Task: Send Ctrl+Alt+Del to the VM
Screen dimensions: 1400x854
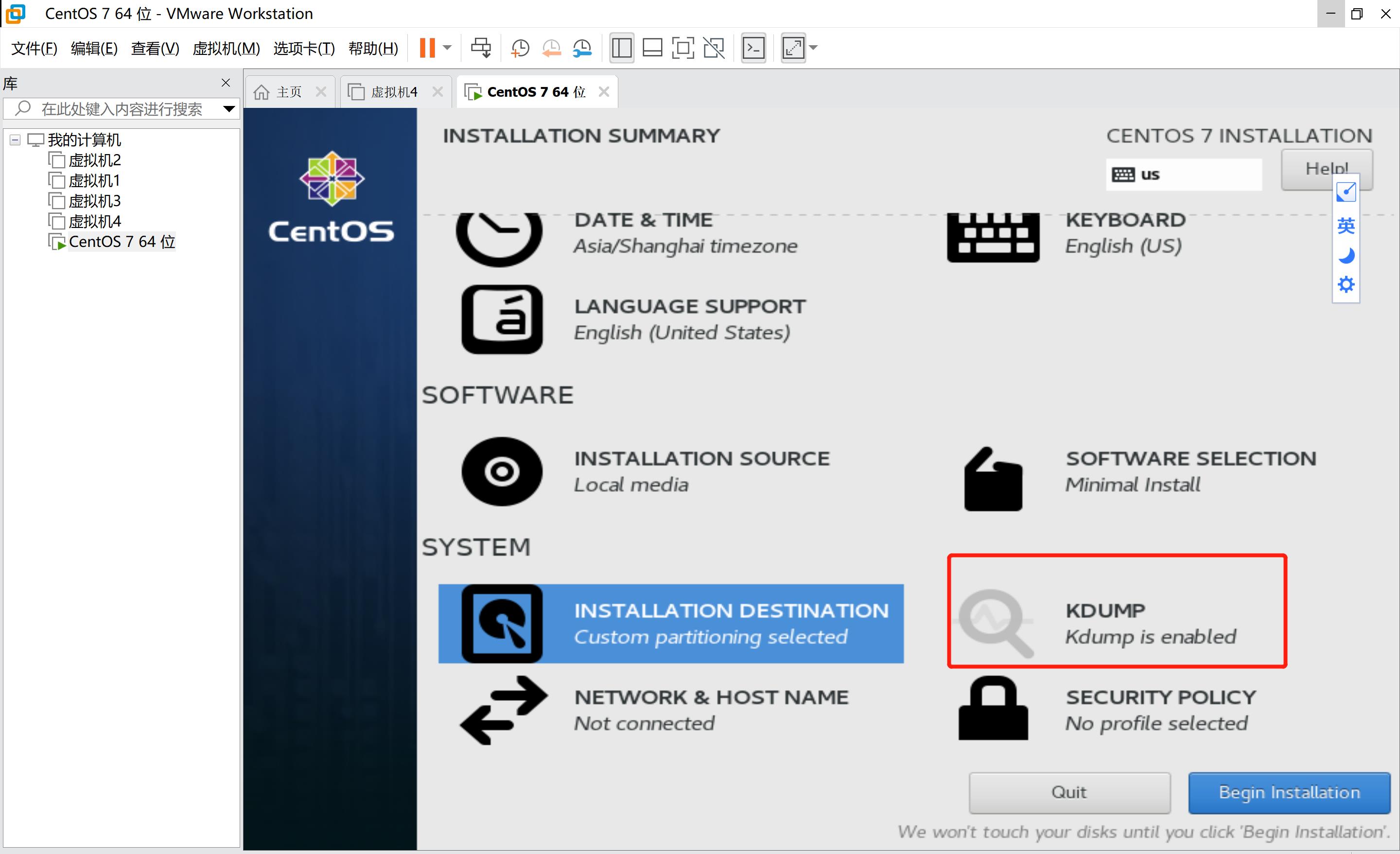Action: (481, 48)
